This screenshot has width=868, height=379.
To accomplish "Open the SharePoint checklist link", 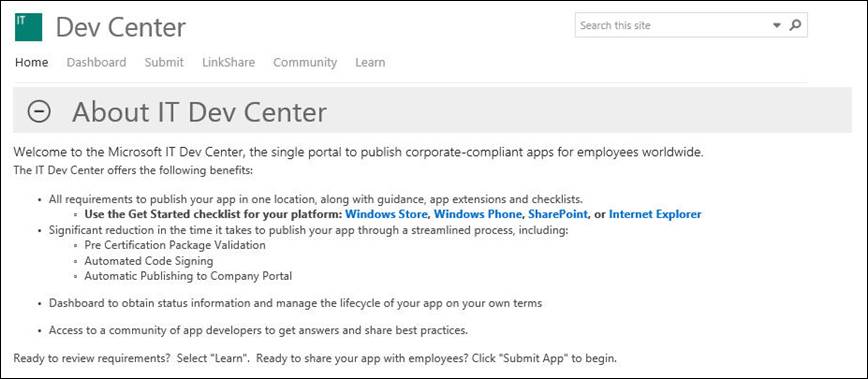I will coord(557,214).
